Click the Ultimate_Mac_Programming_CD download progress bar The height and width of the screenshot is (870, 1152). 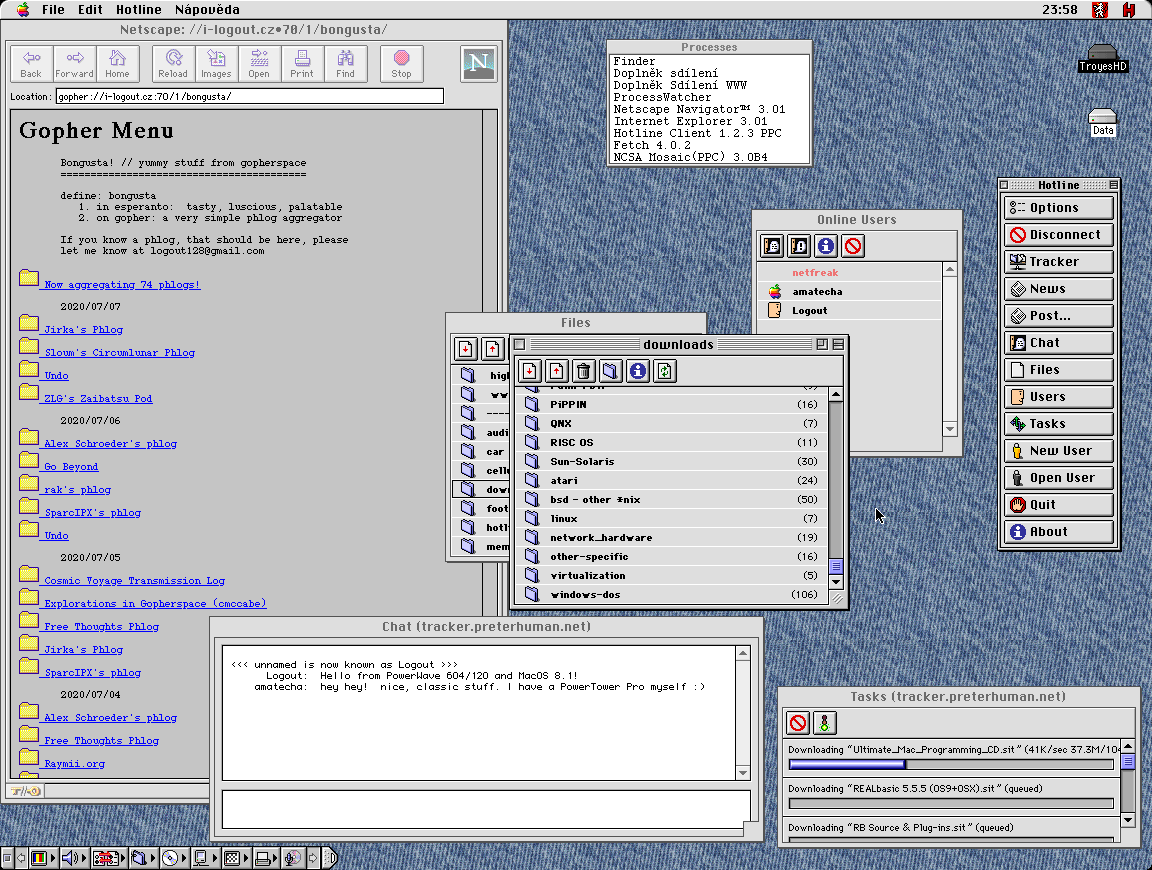950,765
